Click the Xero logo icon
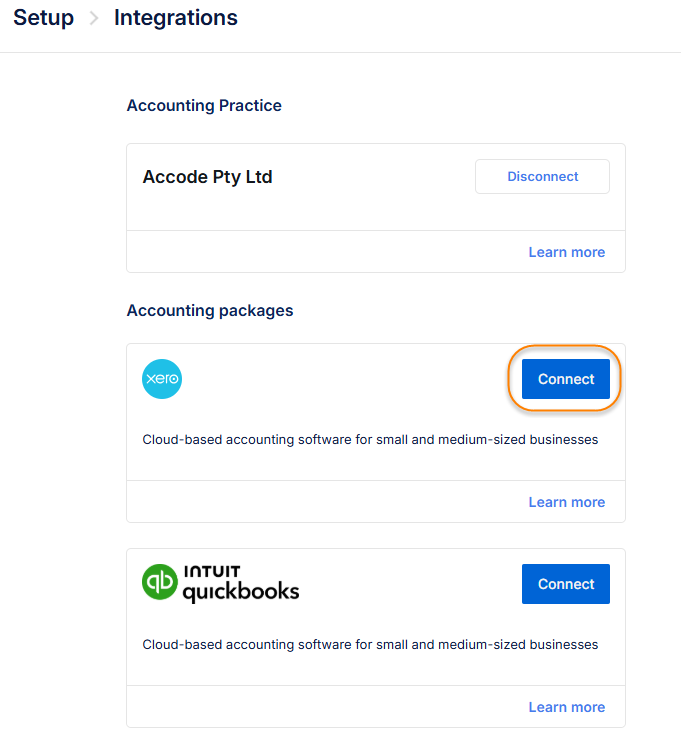681x745 pixels. click(x=162, y=379)
